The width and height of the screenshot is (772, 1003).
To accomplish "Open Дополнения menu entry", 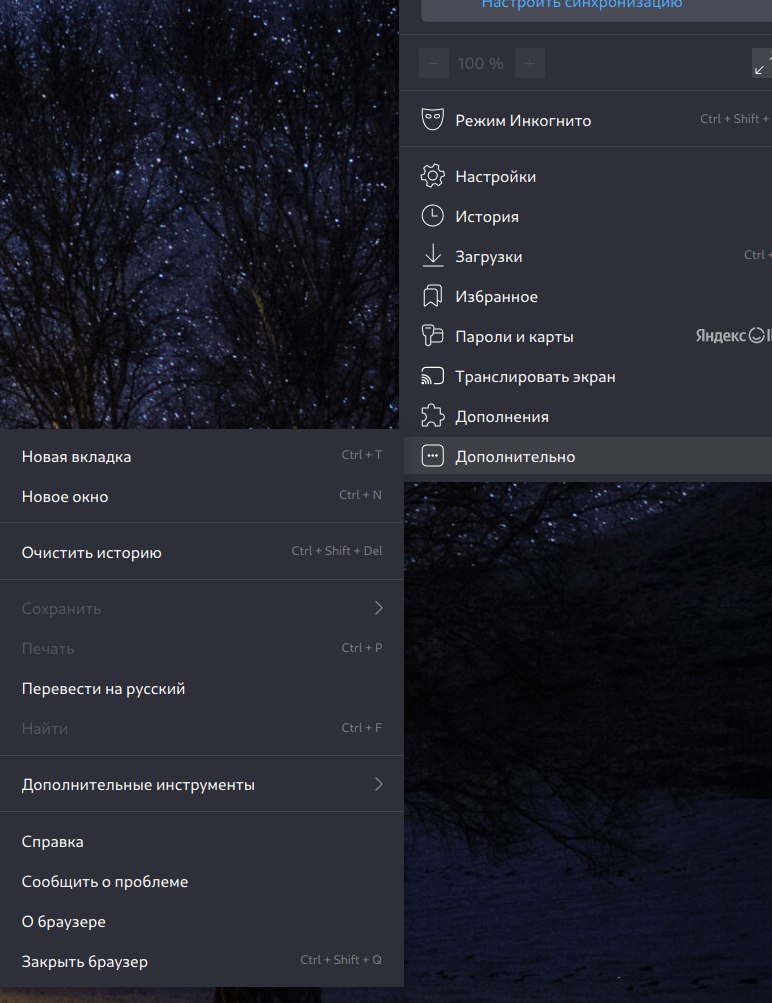I will [588, 416].
